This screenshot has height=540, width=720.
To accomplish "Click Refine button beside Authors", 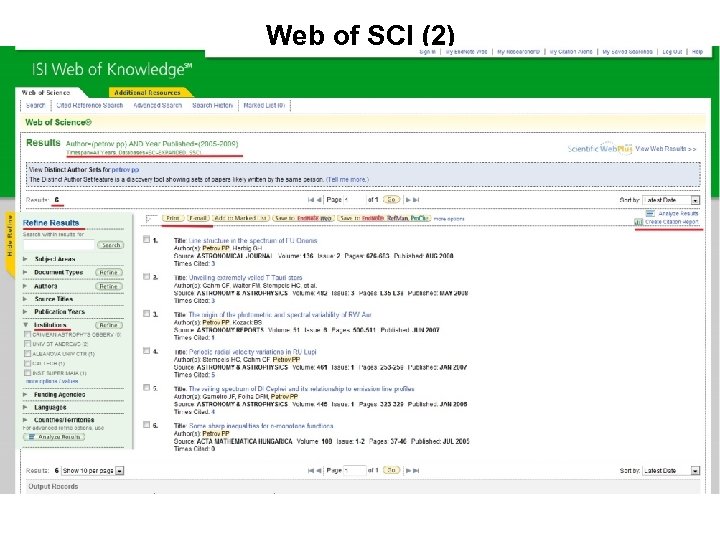I will 109,287.
